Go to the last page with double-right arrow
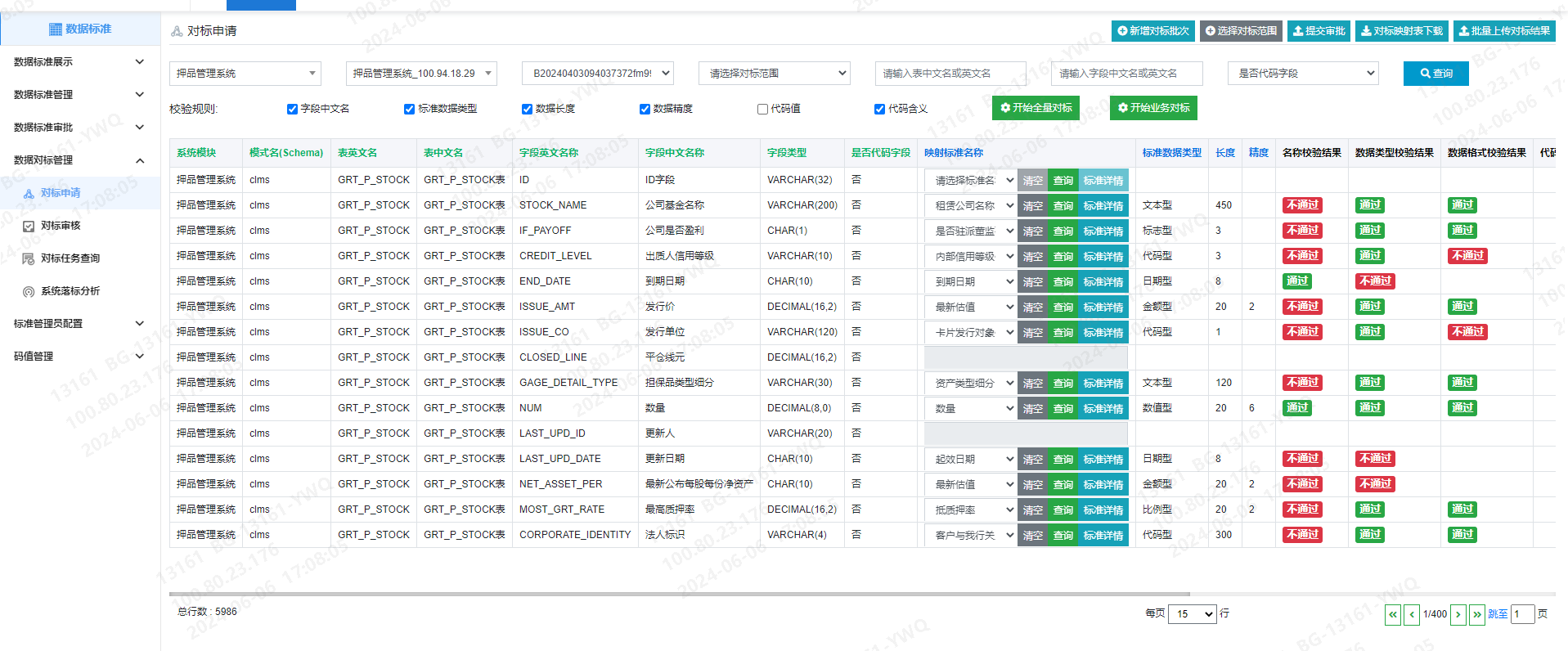The height and width of the screenshot is (651, 1568). click(1477, 614)
